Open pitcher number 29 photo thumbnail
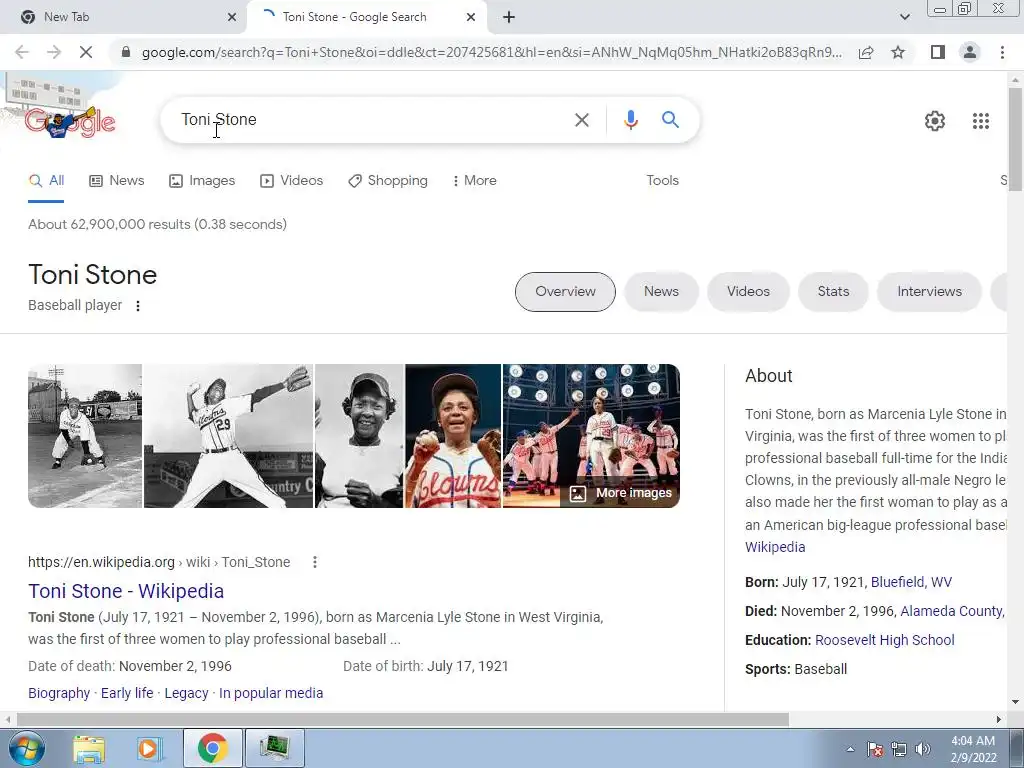Viewport: 1024px width, 768px height. [228, 436]
